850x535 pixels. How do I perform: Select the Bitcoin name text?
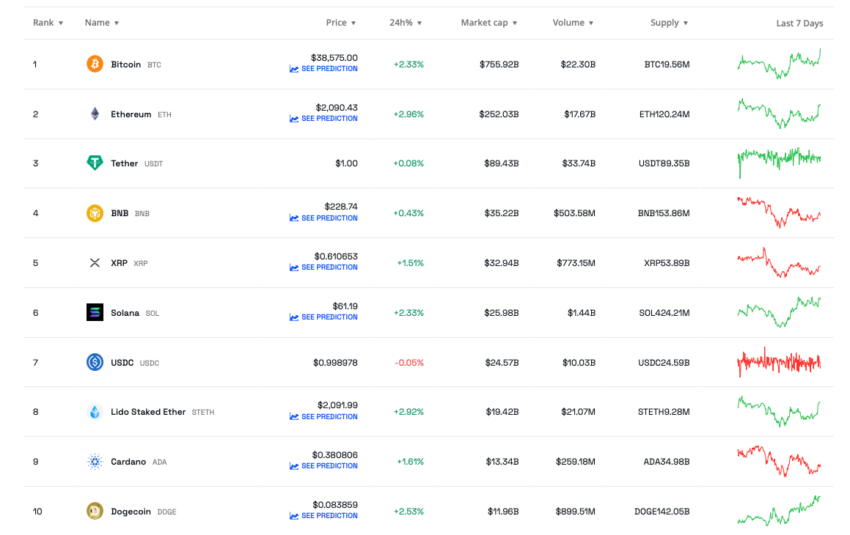pyautogui.click(x=126, y=65)
